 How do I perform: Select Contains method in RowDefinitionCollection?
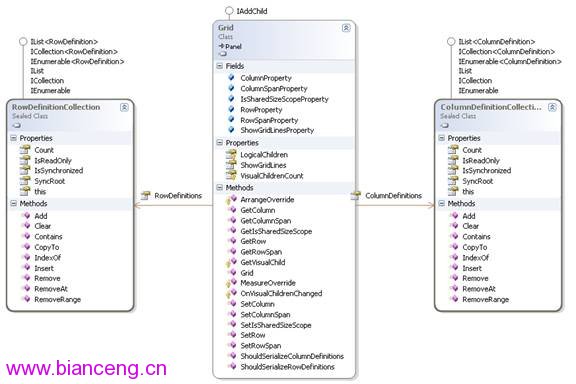point(48,237)
